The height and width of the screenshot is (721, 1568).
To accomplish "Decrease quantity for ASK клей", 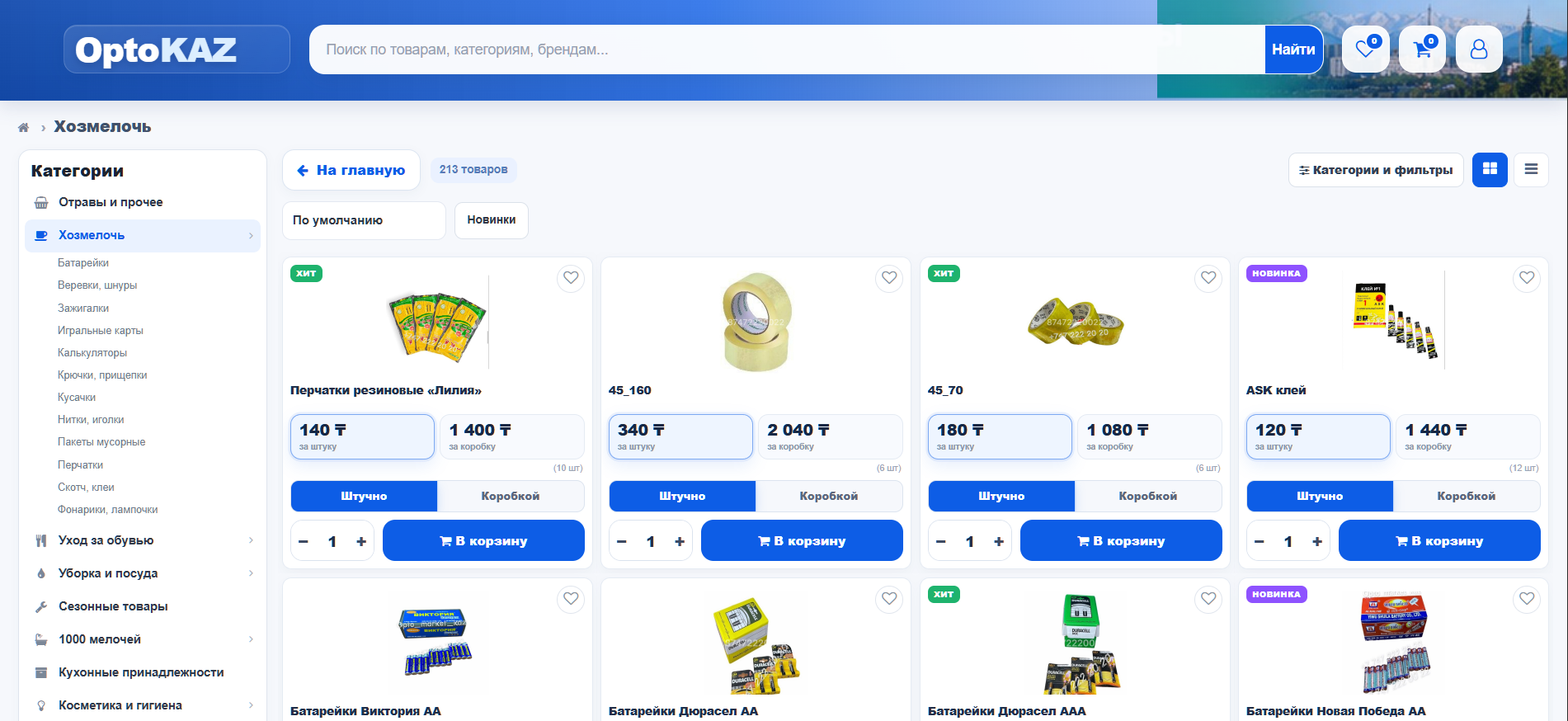I will tap(1260, 541).
